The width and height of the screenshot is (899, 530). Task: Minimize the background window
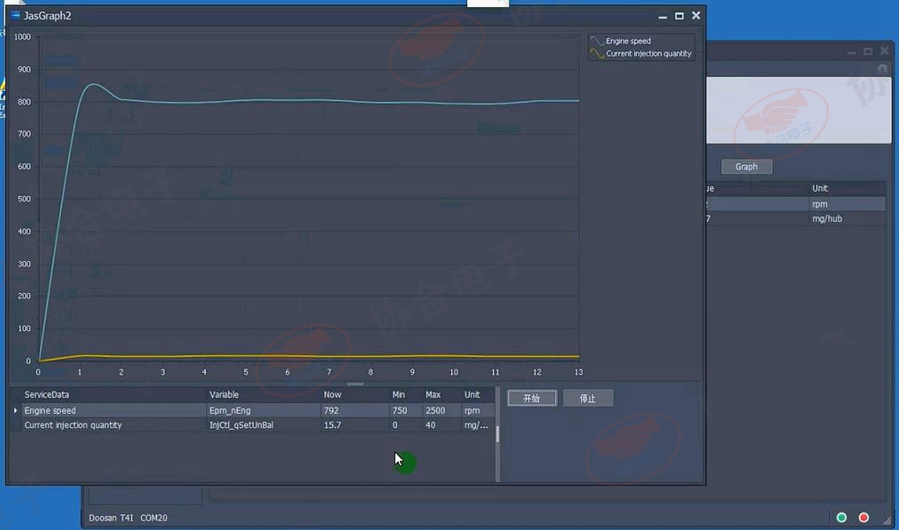pyautogui.click(x=851, y=52)
